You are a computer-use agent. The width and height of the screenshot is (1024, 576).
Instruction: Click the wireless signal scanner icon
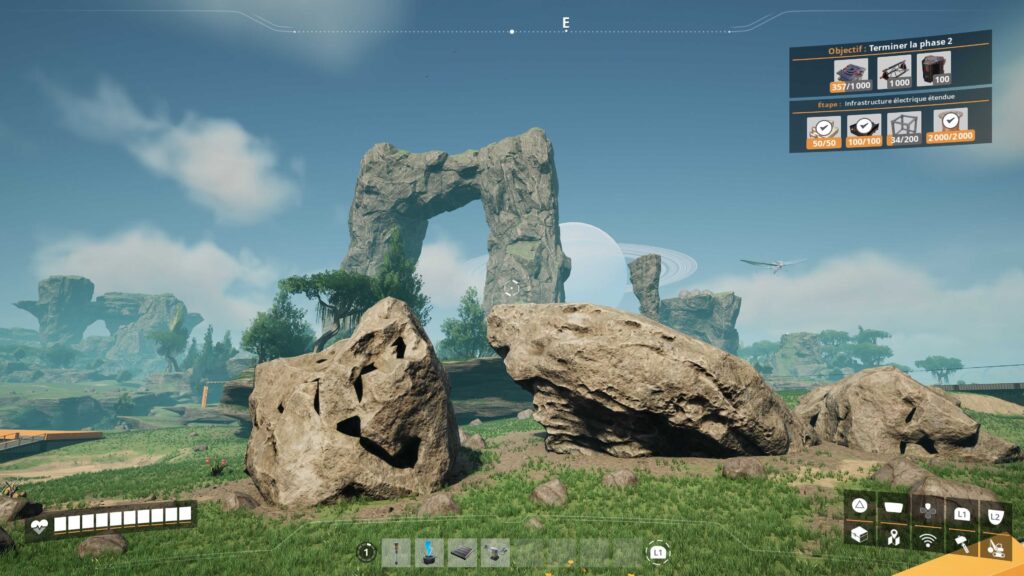coord(927,540)
